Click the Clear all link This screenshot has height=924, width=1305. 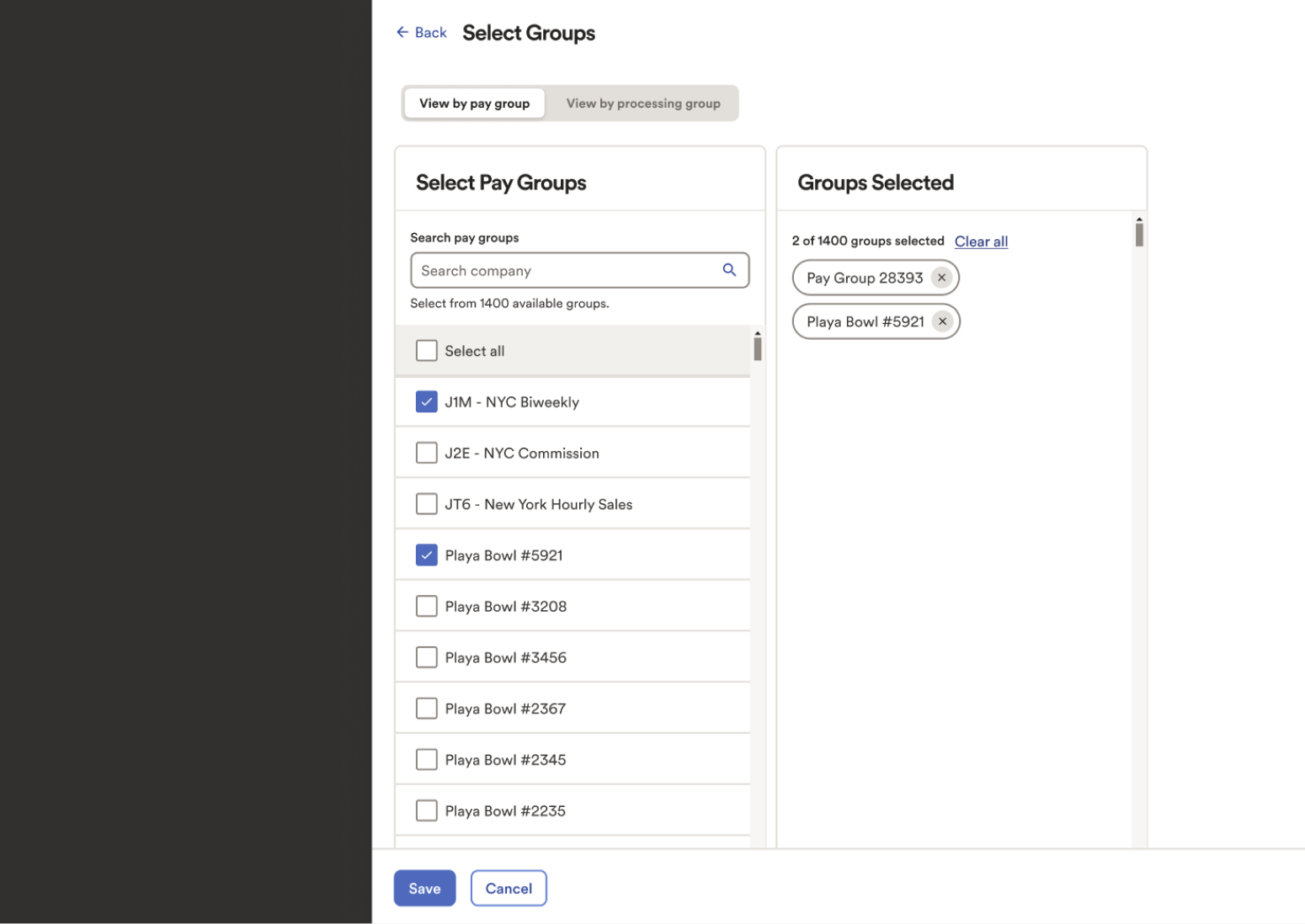pos(981,241)
